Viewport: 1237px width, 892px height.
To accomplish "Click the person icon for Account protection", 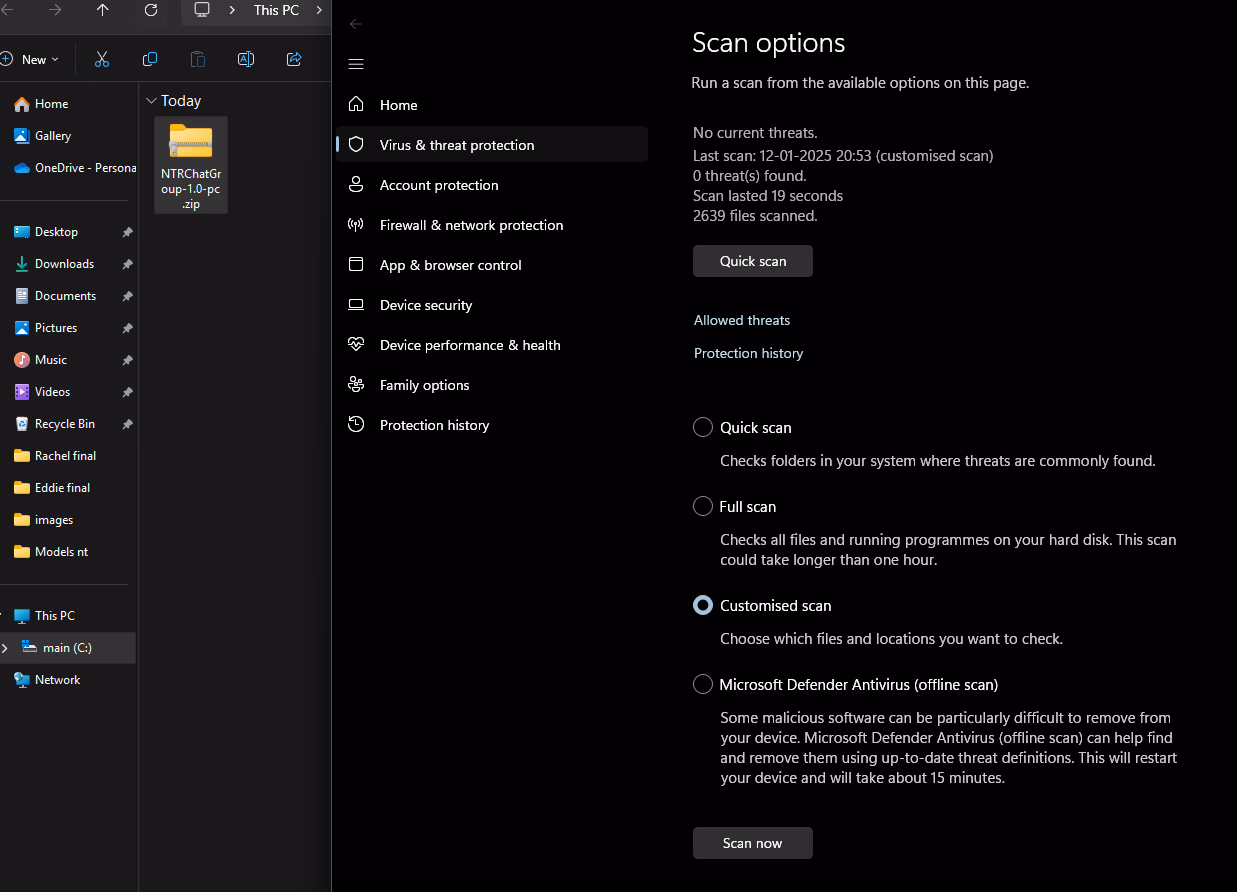I will point(356,184).
